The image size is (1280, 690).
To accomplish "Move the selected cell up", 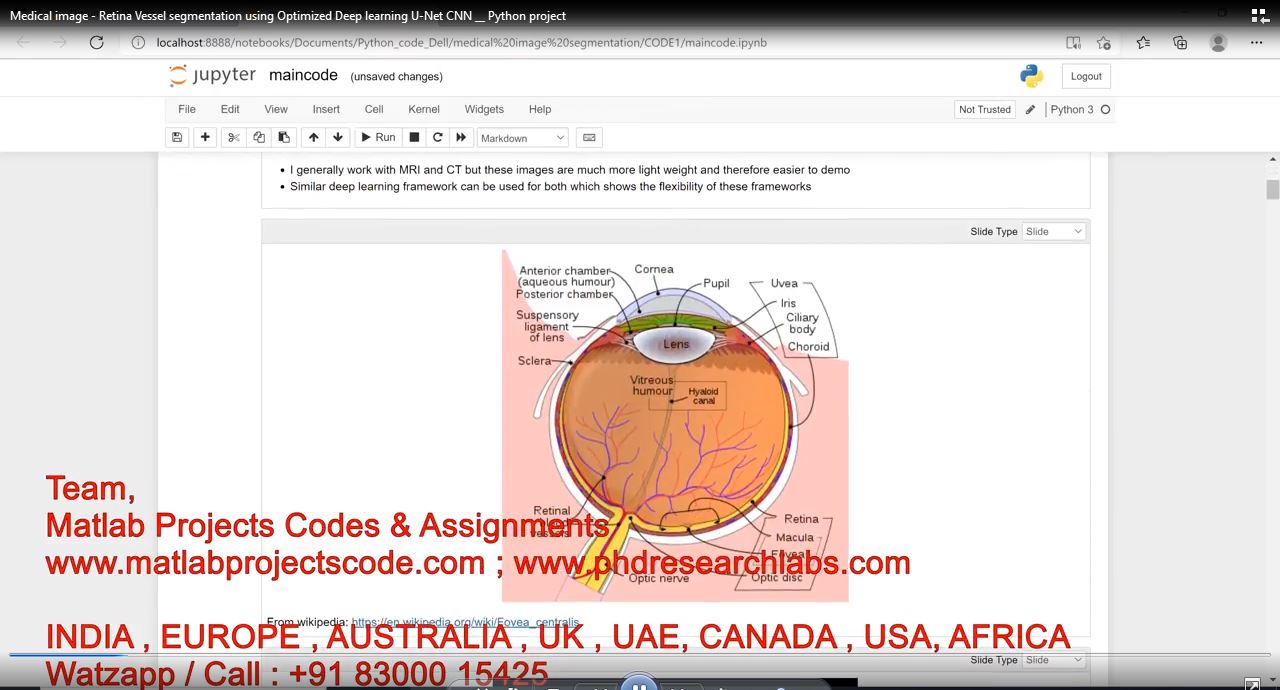I will click(314, 138).
